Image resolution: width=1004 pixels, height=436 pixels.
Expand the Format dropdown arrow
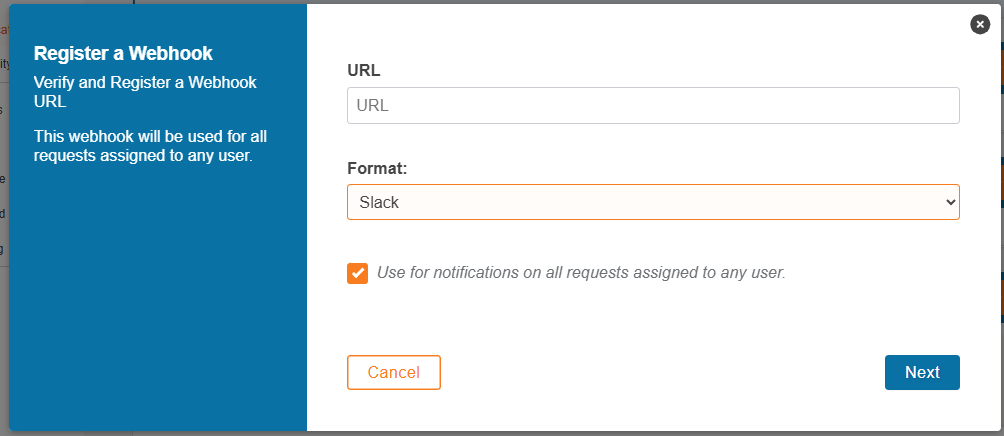(949, 202)
